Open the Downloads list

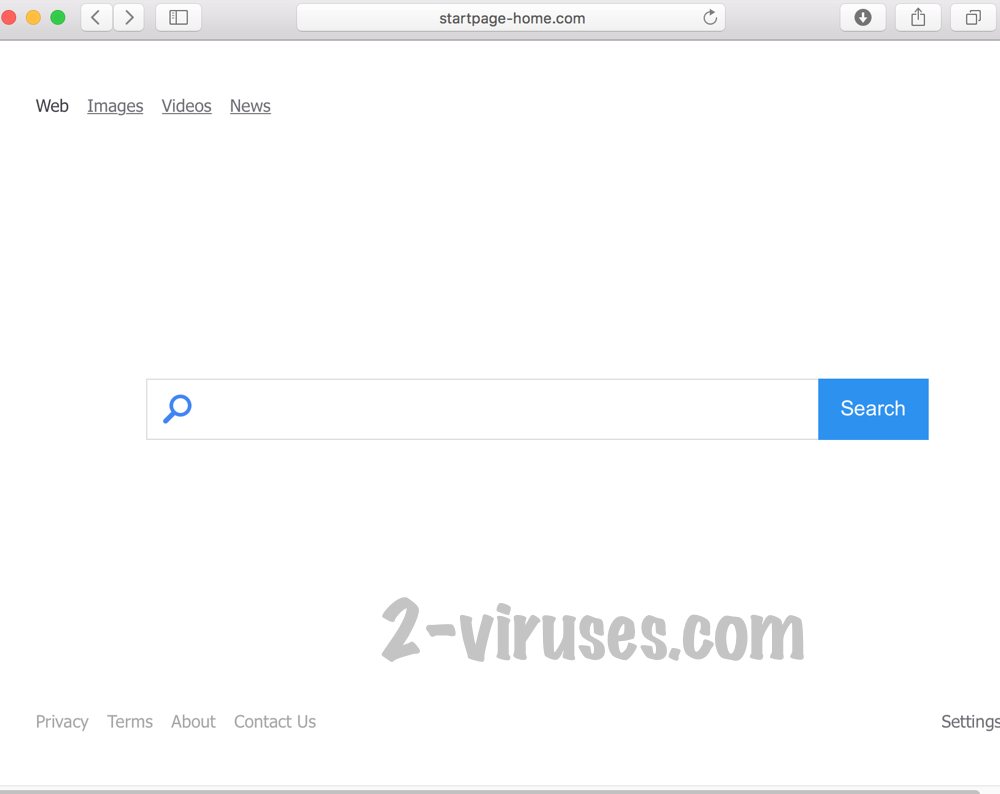click(x=862, y=17)
